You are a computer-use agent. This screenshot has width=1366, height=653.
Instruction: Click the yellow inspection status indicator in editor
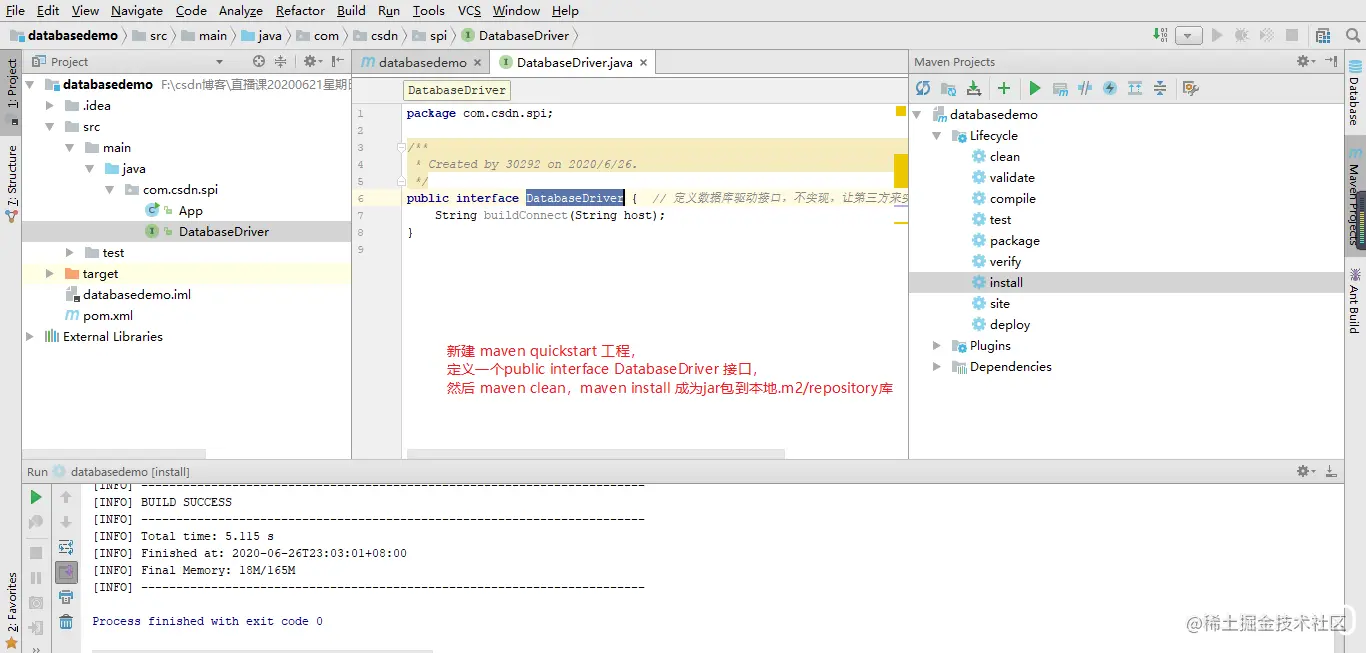(x=901, y=111)
